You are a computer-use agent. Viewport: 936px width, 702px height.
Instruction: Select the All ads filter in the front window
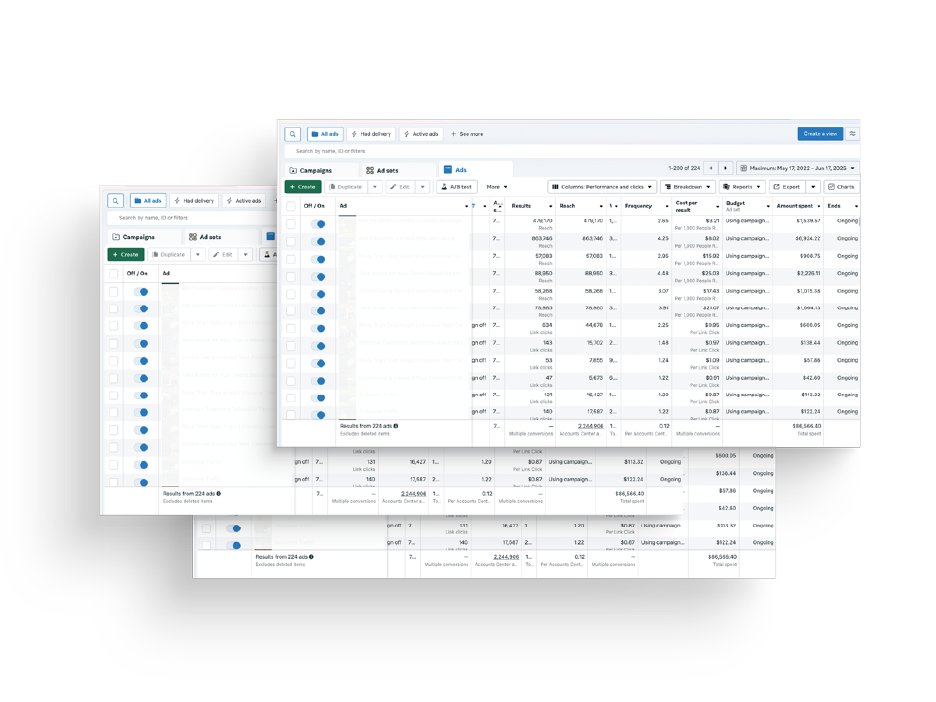coord(325,134)
